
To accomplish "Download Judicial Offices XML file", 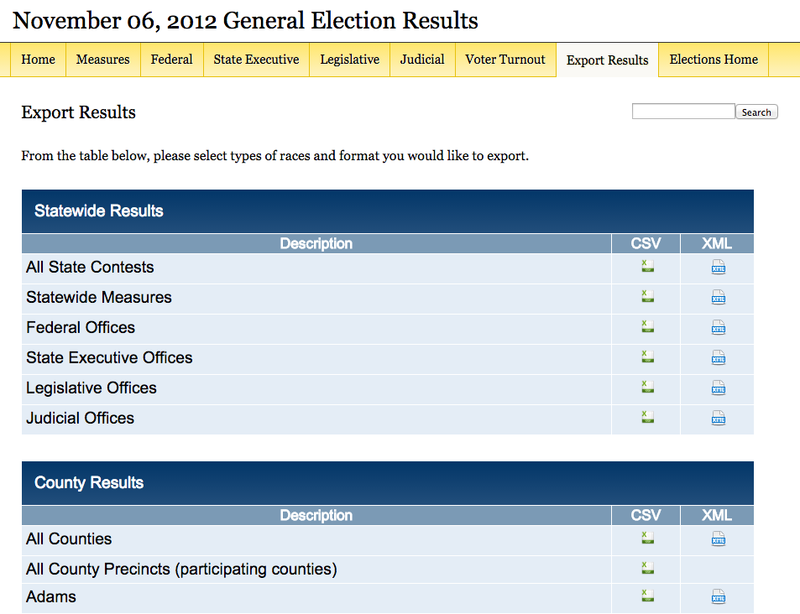I will click(x=718, y=418).
